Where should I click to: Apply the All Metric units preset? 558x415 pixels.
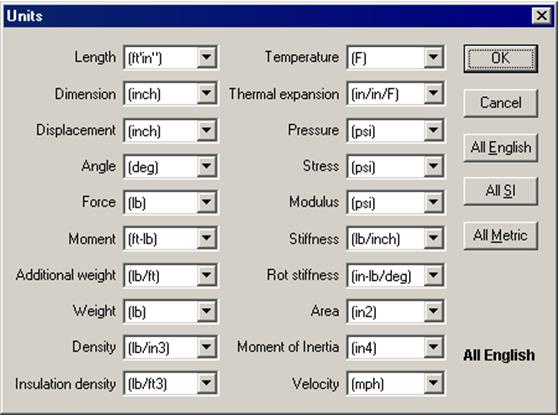(501, 236)
